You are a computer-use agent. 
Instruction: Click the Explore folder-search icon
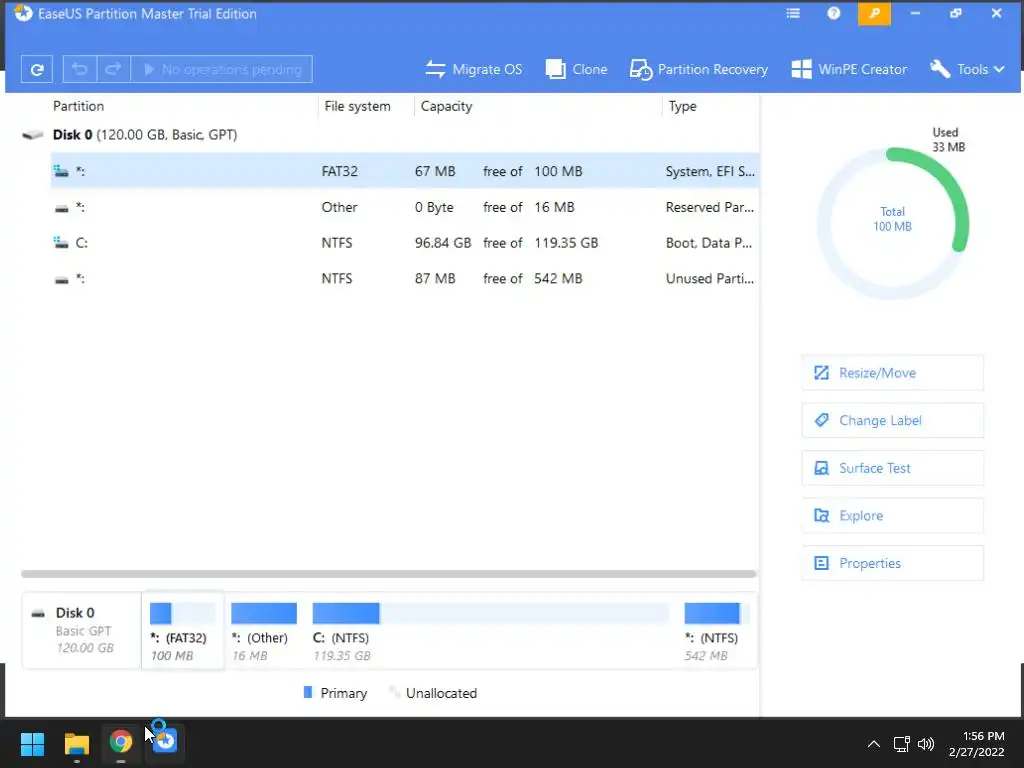pos(821,516)
